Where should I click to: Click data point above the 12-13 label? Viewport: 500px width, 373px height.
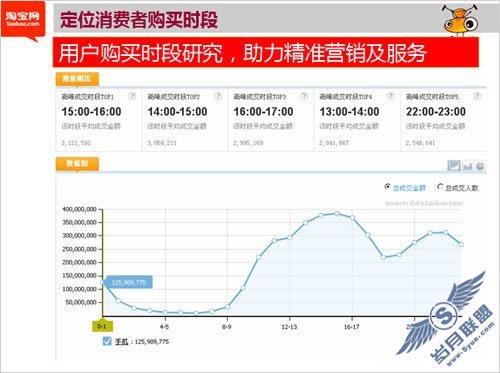click(x=290, y=238)
